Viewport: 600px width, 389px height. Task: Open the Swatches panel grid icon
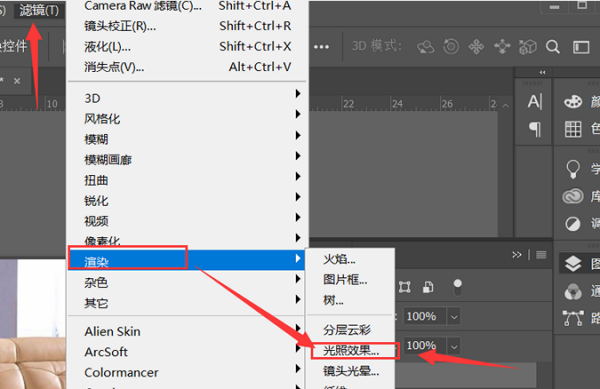pos(573,129)
